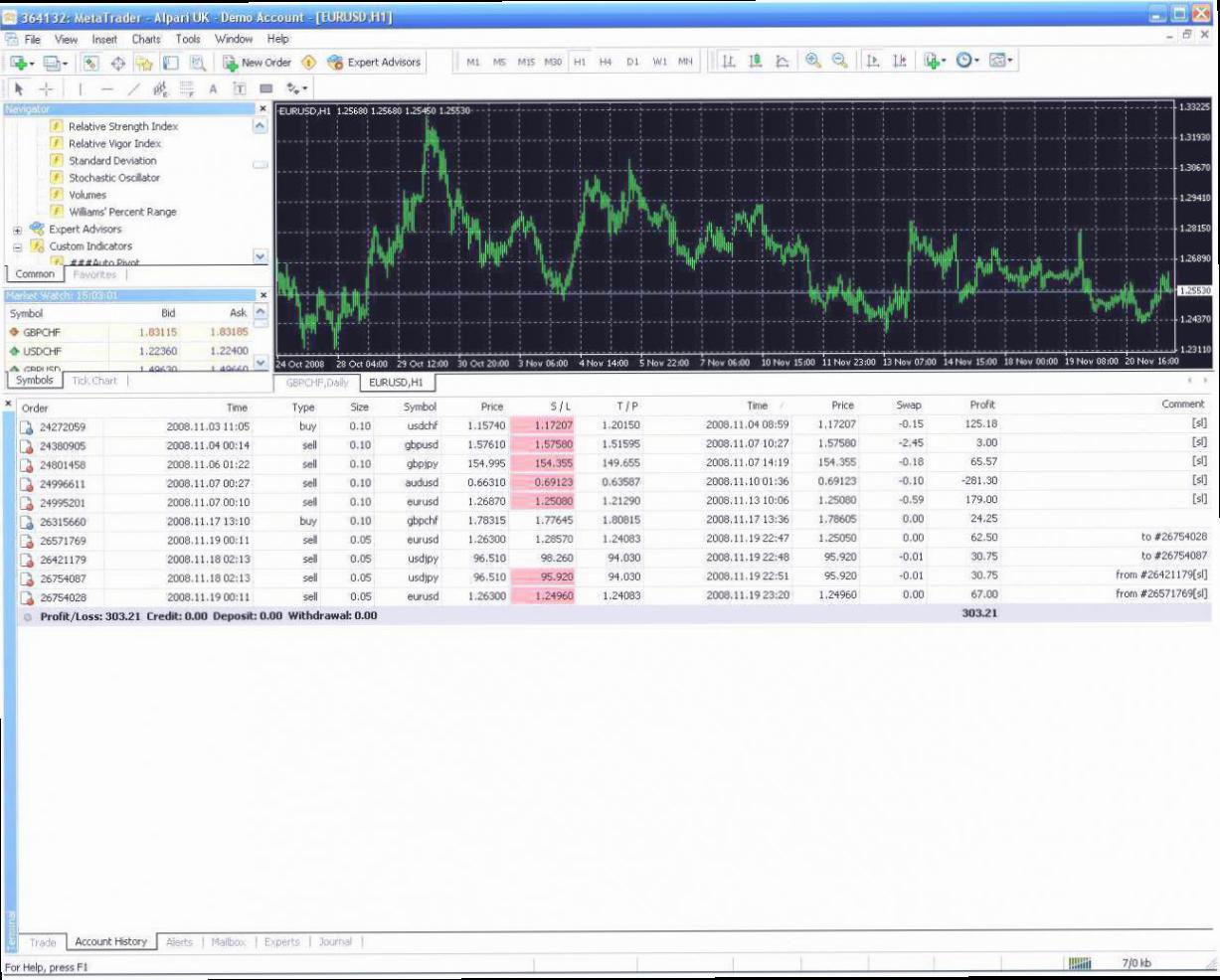Switch to the Tick Chart tab

coord(93,381)
